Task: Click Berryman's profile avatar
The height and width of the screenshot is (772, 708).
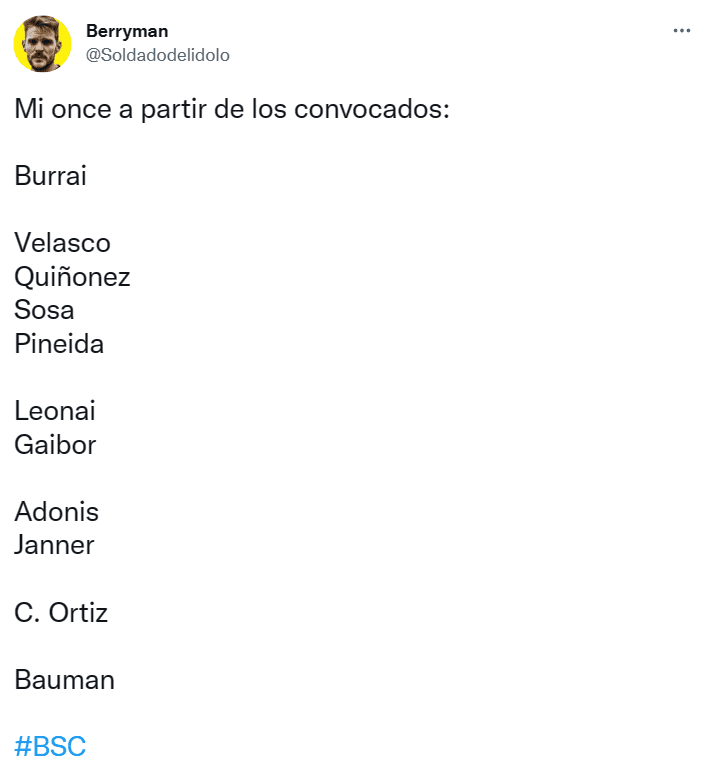Action: click(42, 44)
